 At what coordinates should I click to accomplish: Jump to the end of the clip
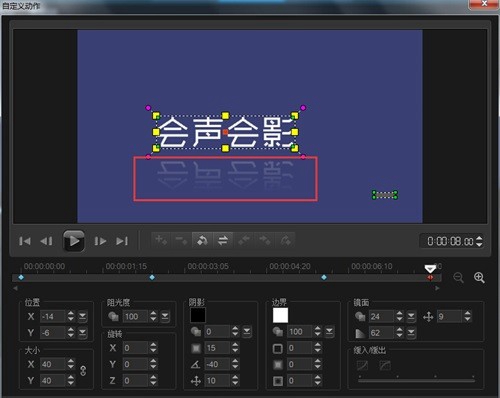(x=122, y=241)
